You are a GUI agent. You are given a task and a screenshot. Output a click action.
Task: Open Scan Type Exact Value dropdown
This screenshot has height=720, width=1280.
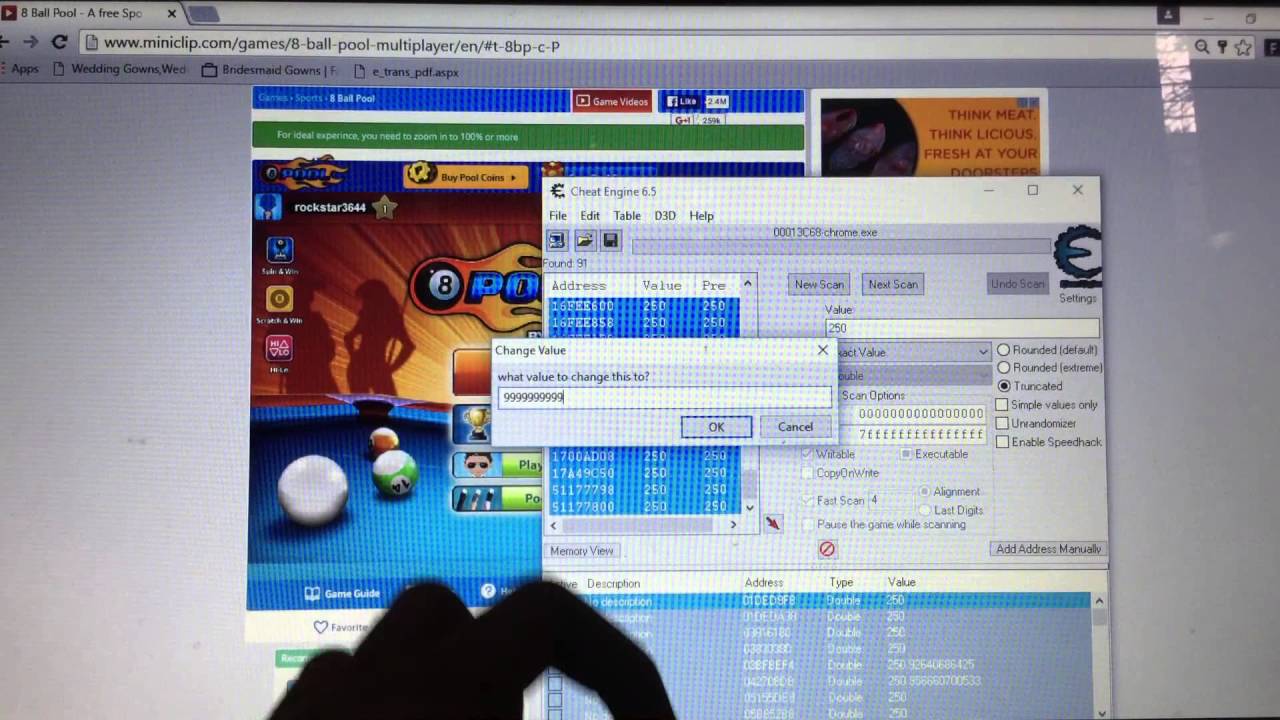pyautogui.click(x=983, y=352)
